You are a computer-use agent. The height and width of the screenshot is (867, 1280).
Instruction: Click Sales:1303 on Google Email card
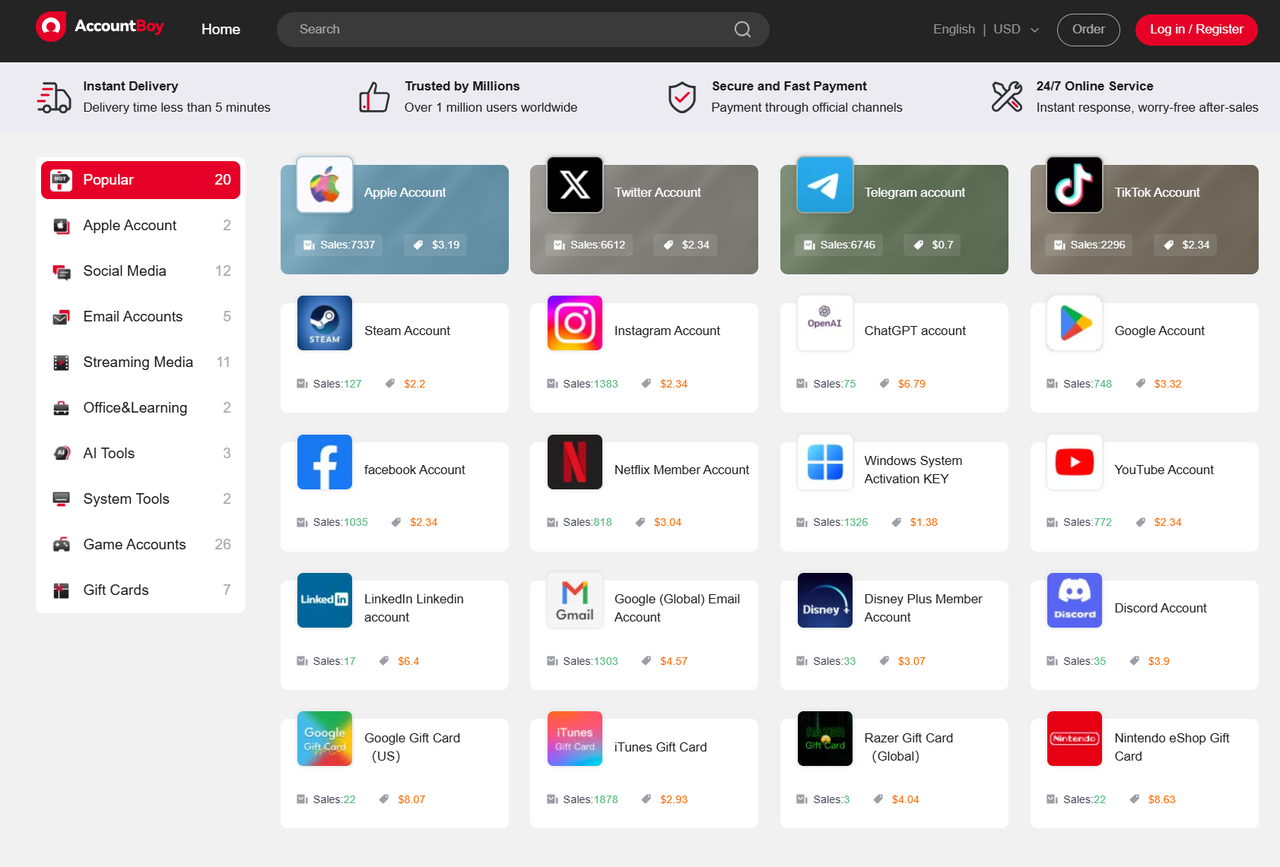[x=590, y=661]
